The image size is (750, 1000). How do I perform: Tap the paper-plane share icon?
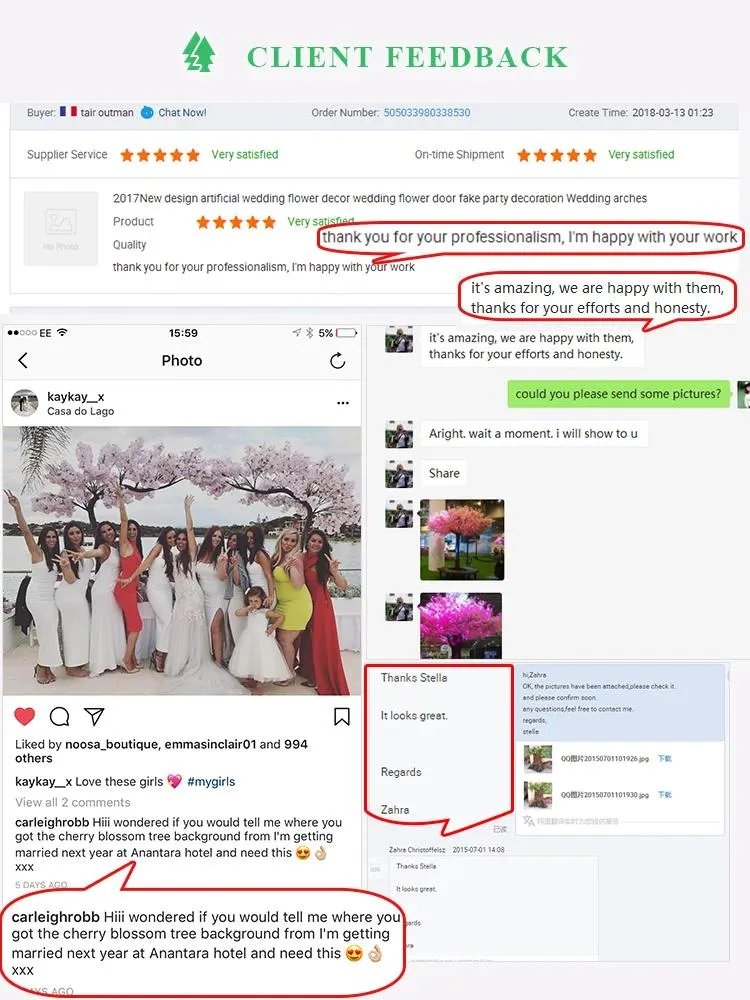[x=94, y=716]
